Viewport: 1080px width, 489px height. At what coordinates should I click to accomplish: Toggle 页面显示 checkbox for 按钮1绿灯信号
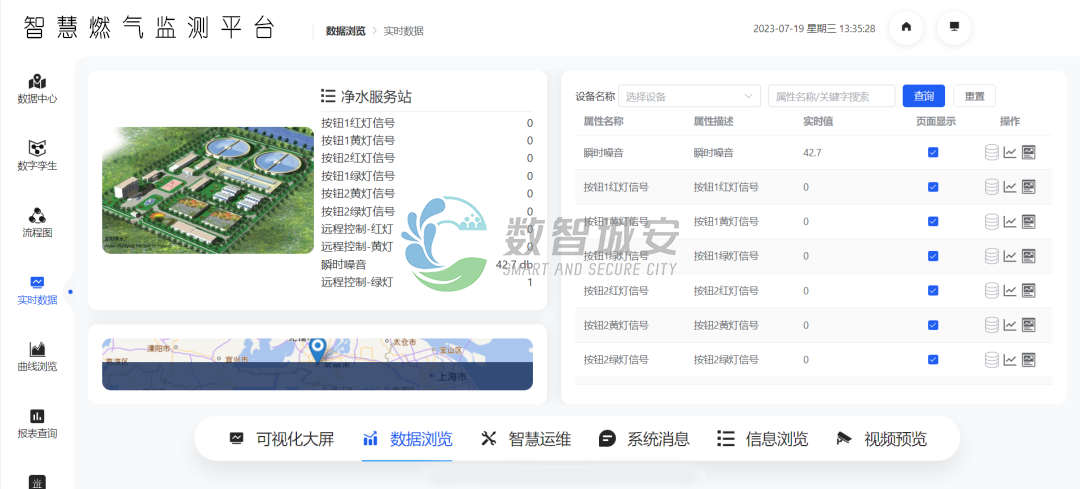933,256
